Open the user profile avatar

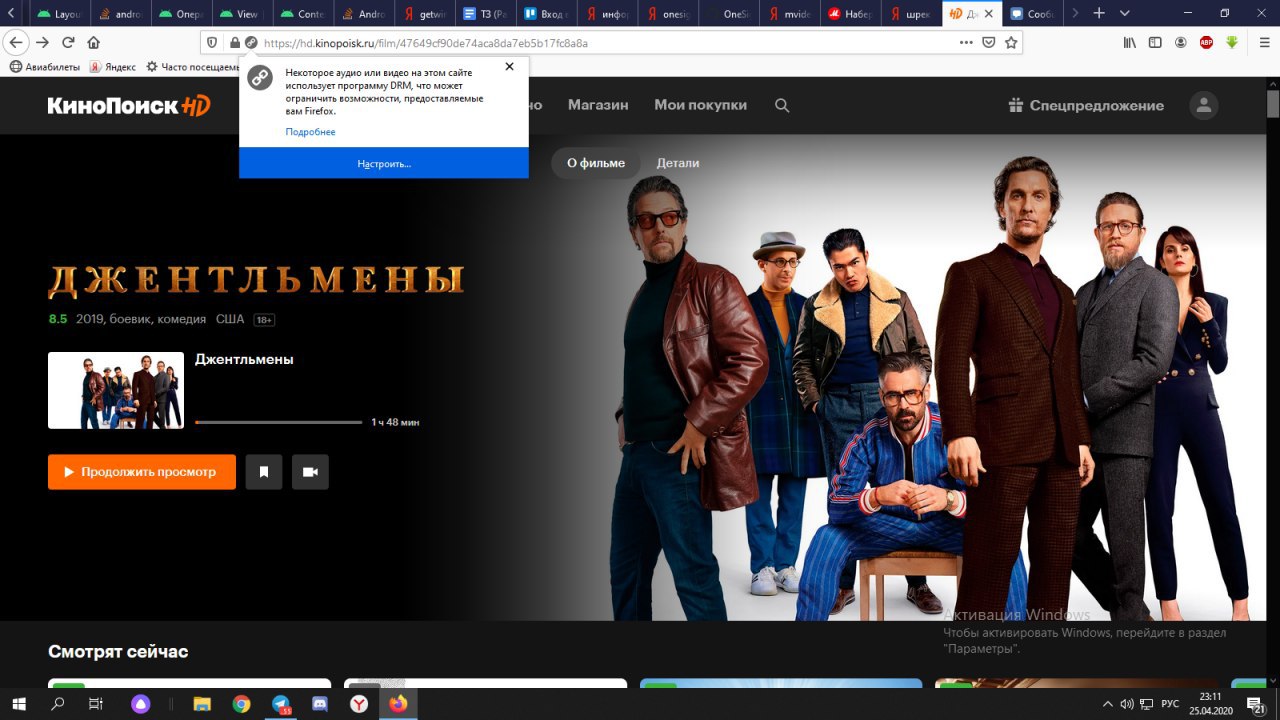click(1204, 105)
